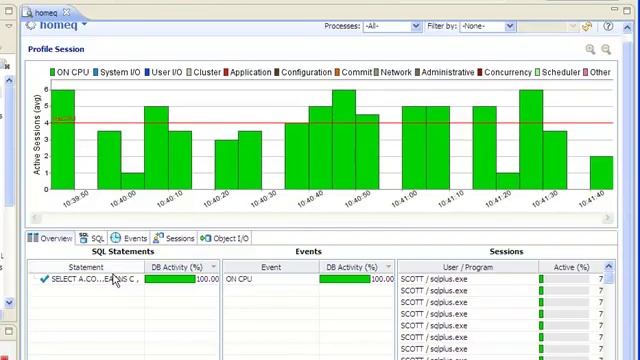Expand the Processes combo box
This screenshot has height=360, width=640.
click(x=416, y=27)
